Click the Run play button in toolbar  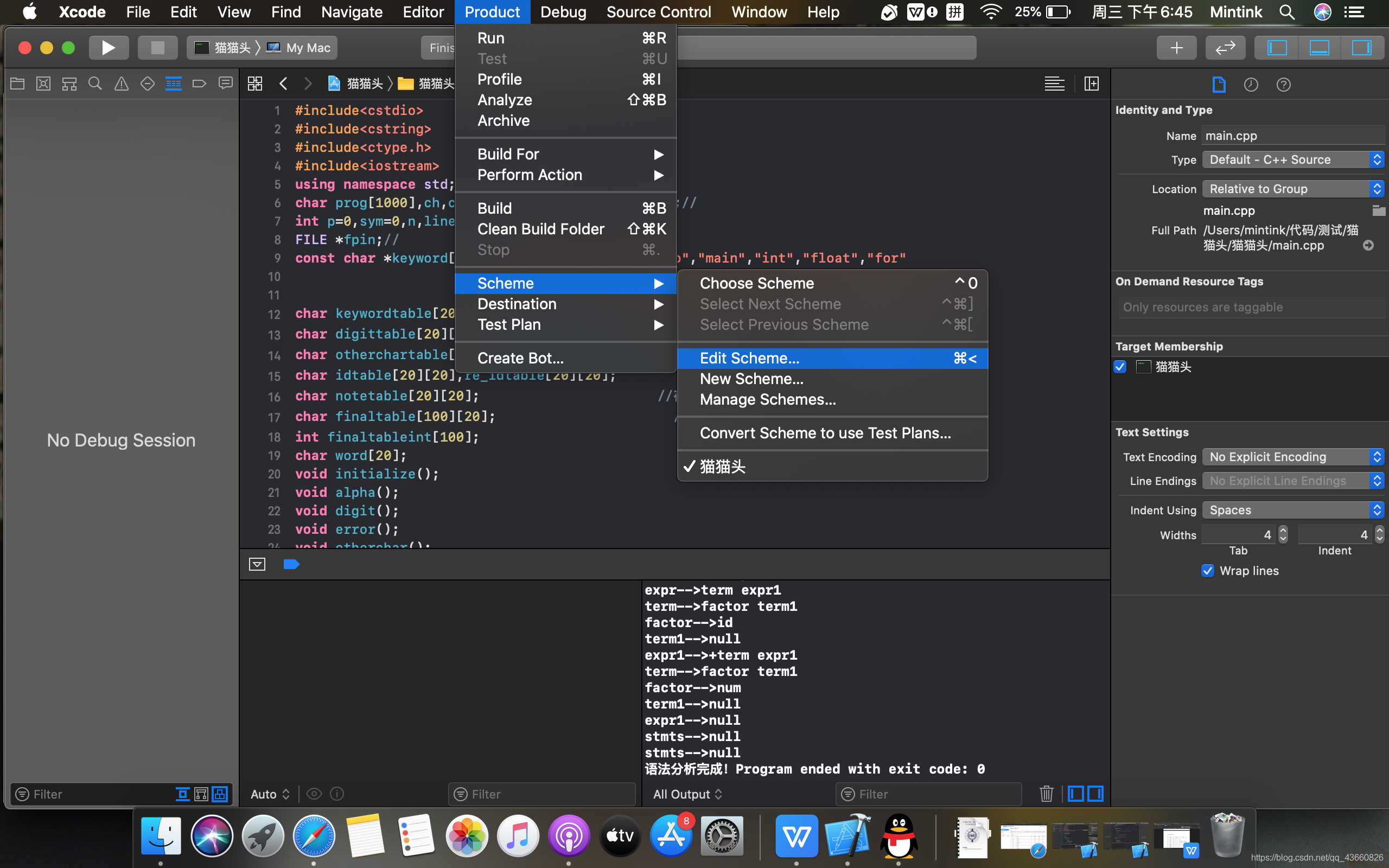(109, 48)
